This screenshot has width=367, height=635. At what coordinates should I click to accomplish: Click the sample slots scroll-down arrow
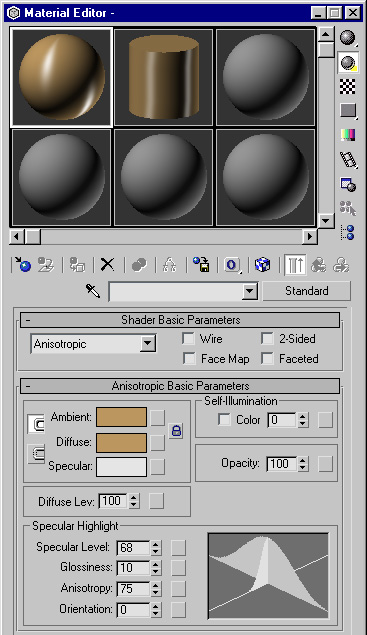coord(326,221)
